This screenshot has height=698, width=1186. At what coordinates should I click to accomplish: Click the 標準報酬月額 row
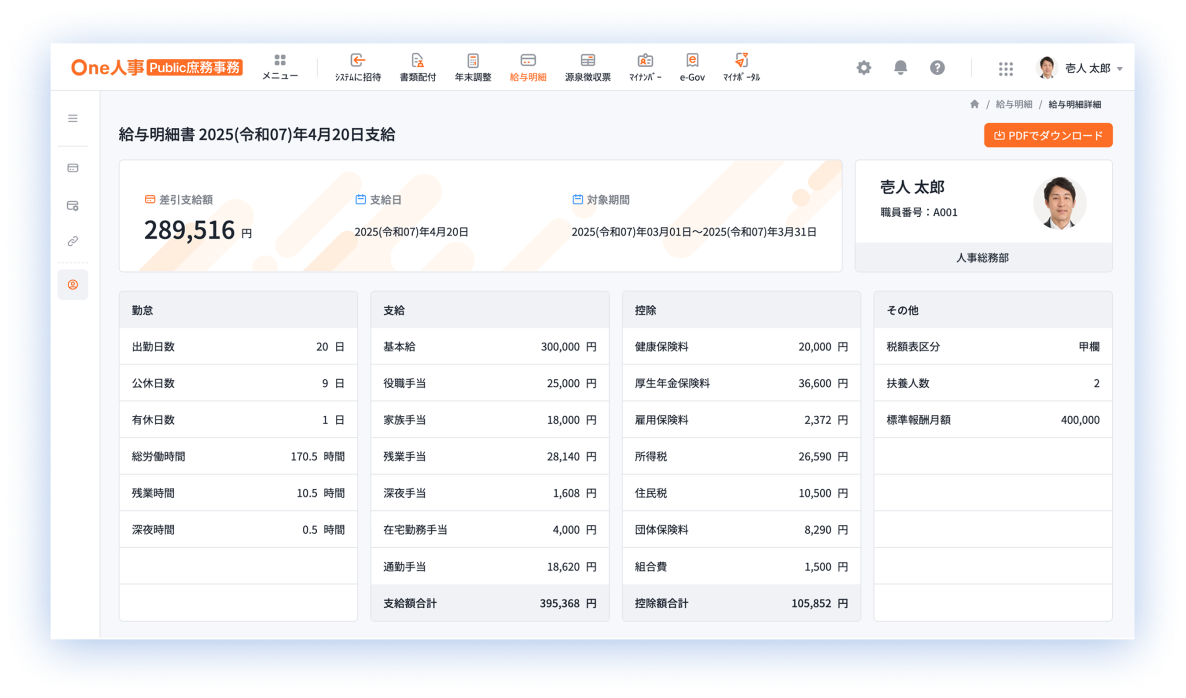(x=993, y=420)
